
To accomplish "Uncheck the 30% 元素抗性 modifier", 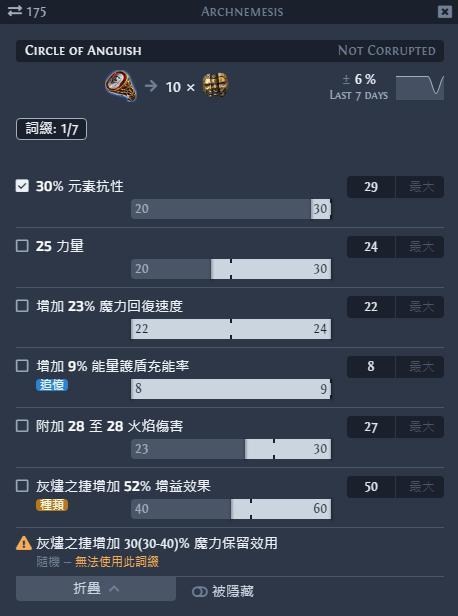I will tap(22, 186).
